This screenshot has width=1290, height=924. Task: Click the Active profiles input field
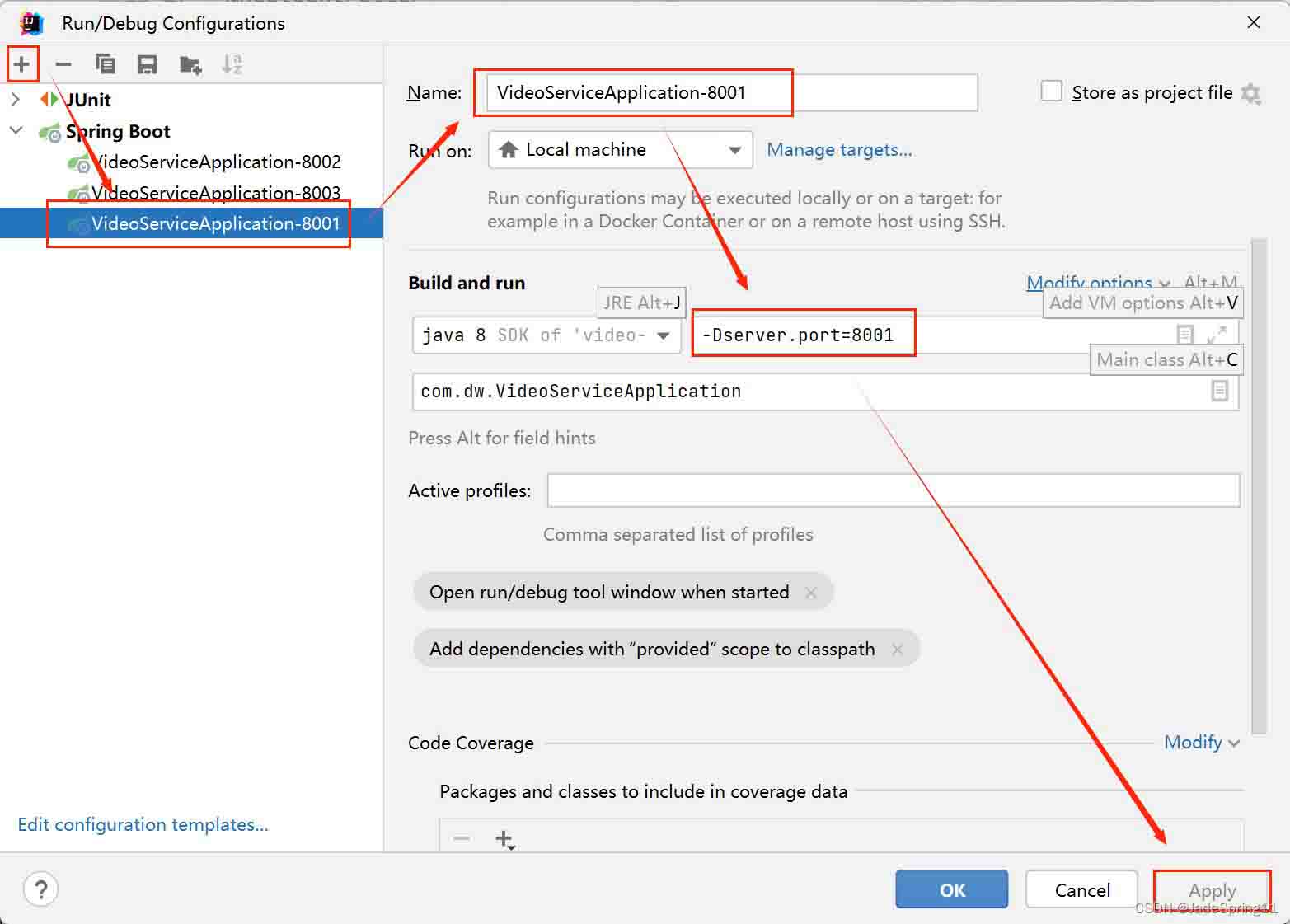(x=893, y=490)
